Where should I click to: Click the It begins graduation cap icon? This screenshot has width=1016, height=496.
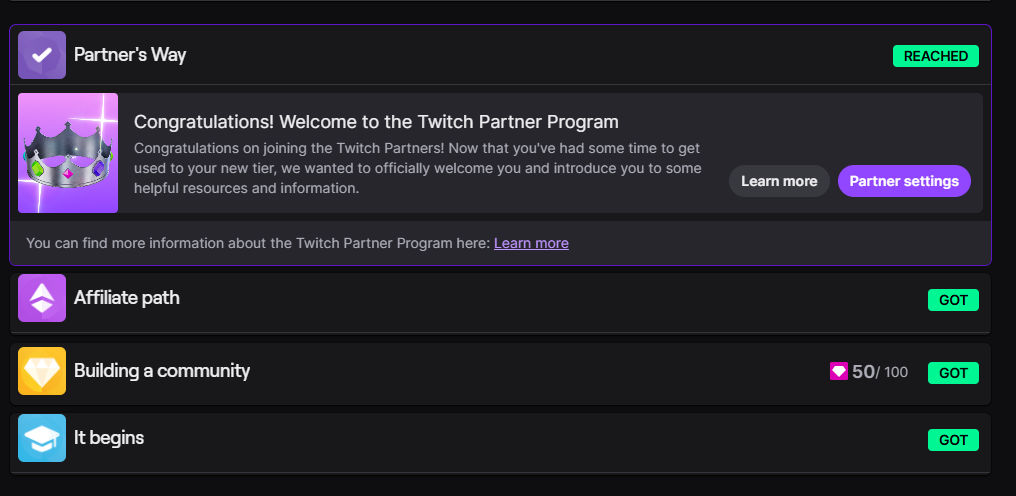tap(42, 438)
